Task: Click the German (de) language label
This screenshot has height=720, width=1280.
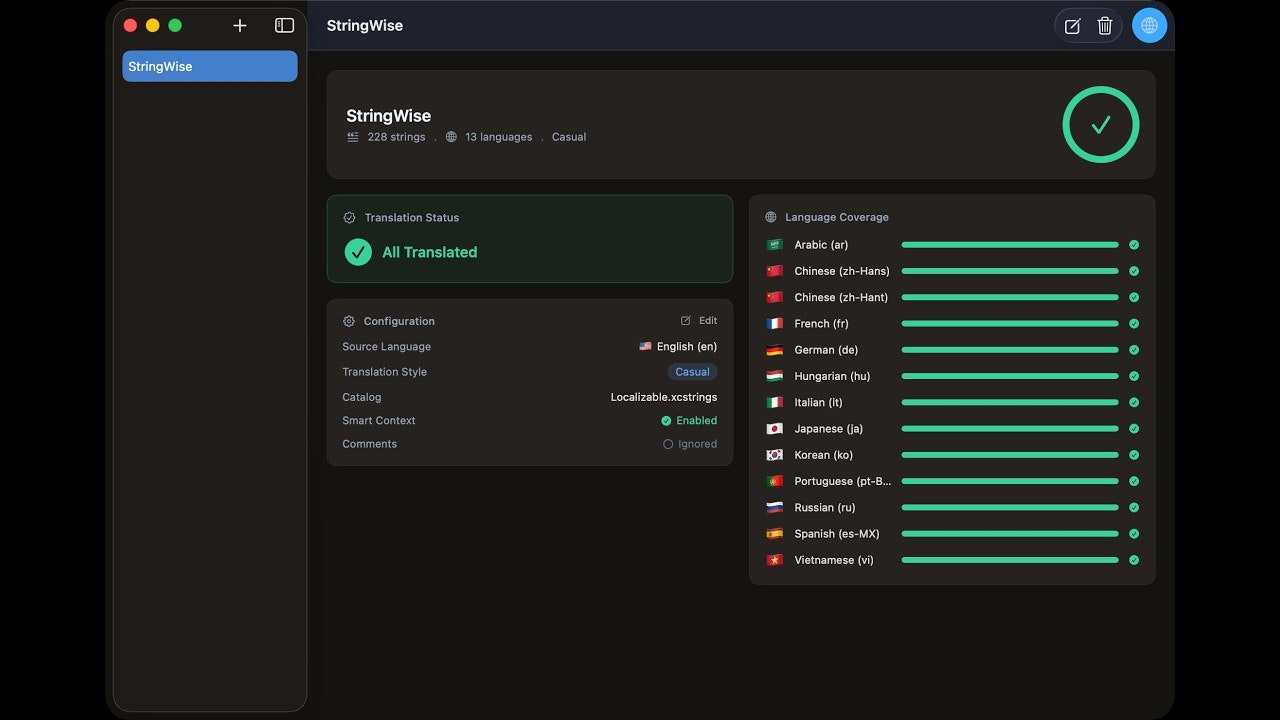Action: (826, 350)
